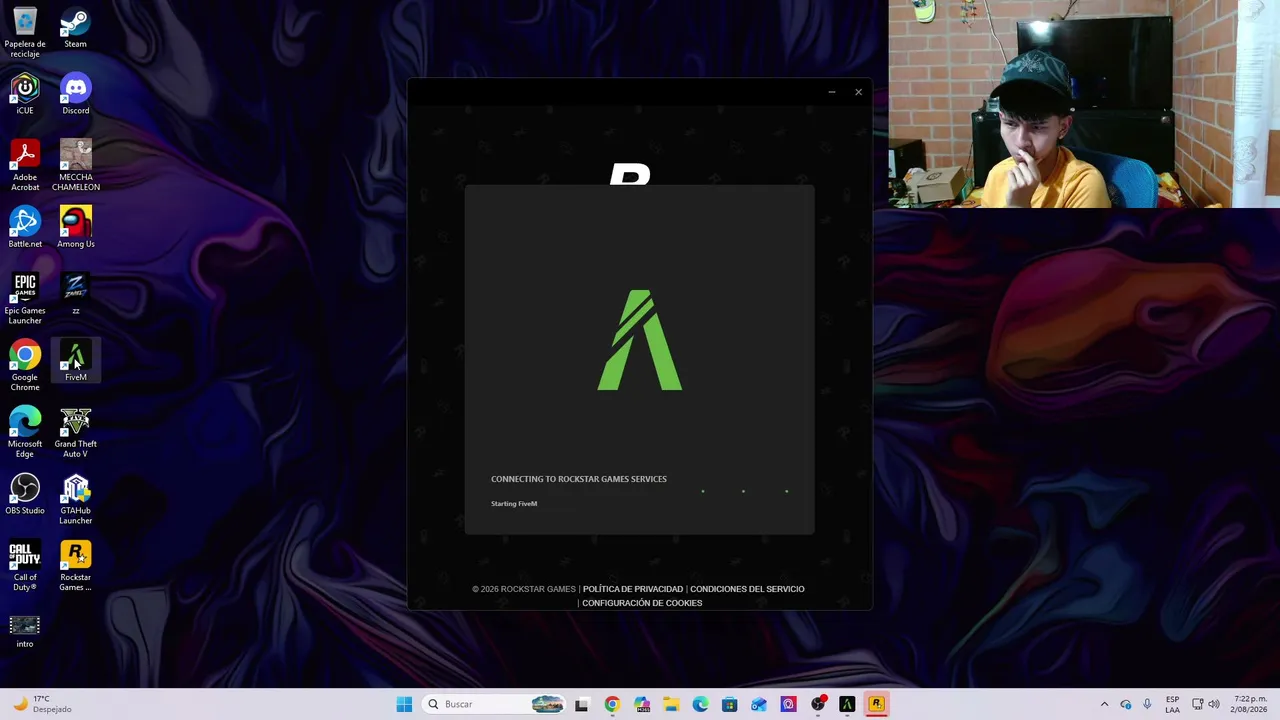Open OBS Studio desktop shortcut
Viewport: 1280px width, 720px height.
[x=25, y=495]
